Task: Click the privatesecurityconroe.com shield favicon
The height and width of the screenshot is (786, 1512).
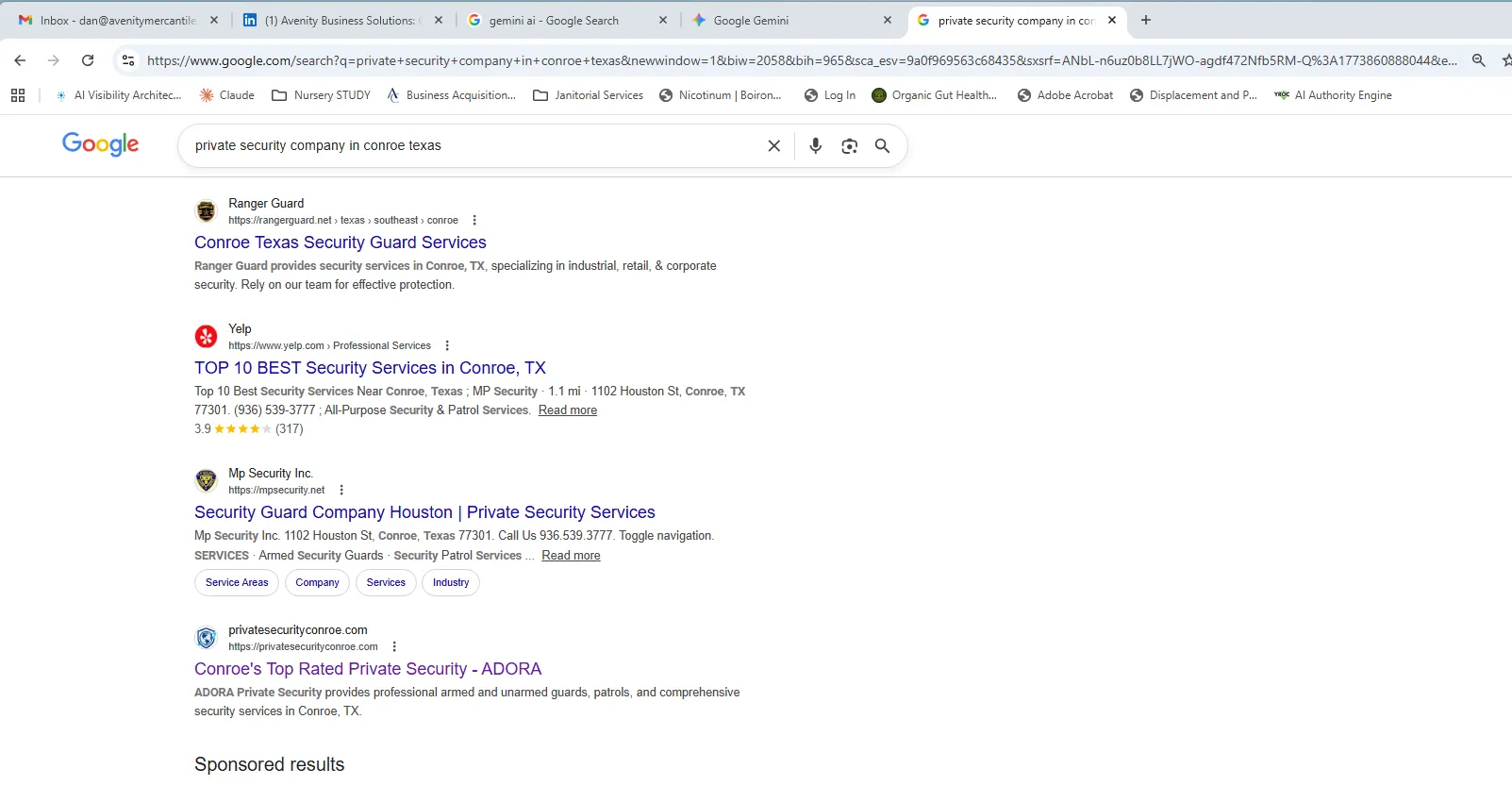Action: point(206,638)
